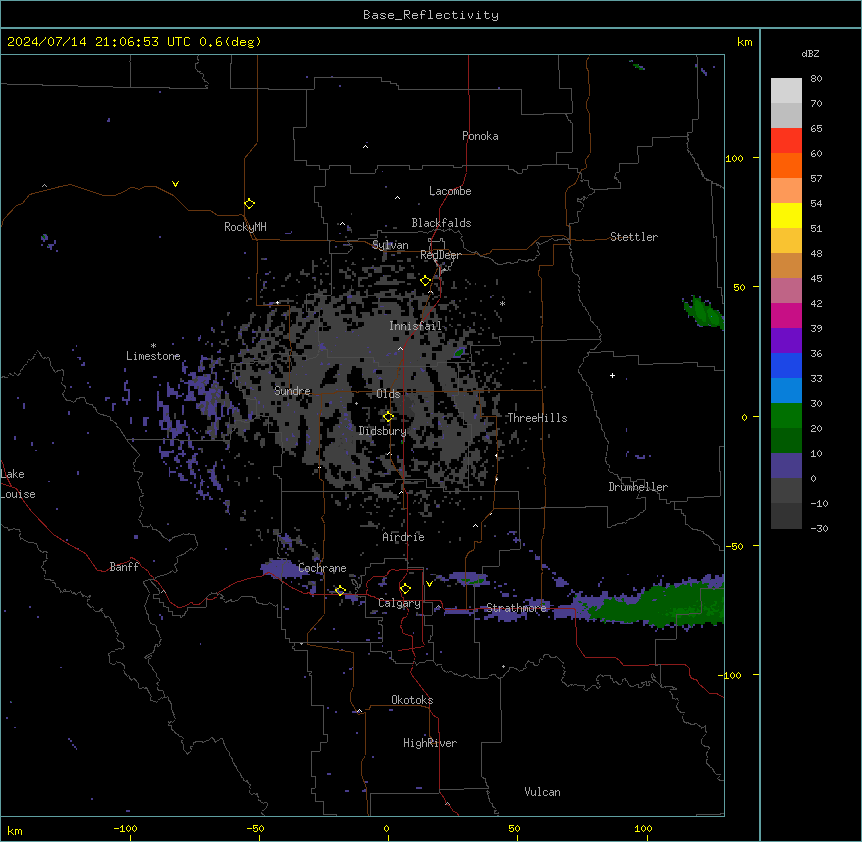Pick the purple 36-39 dBZ legend swatch

pyautogui.click(x=786, y=340)
